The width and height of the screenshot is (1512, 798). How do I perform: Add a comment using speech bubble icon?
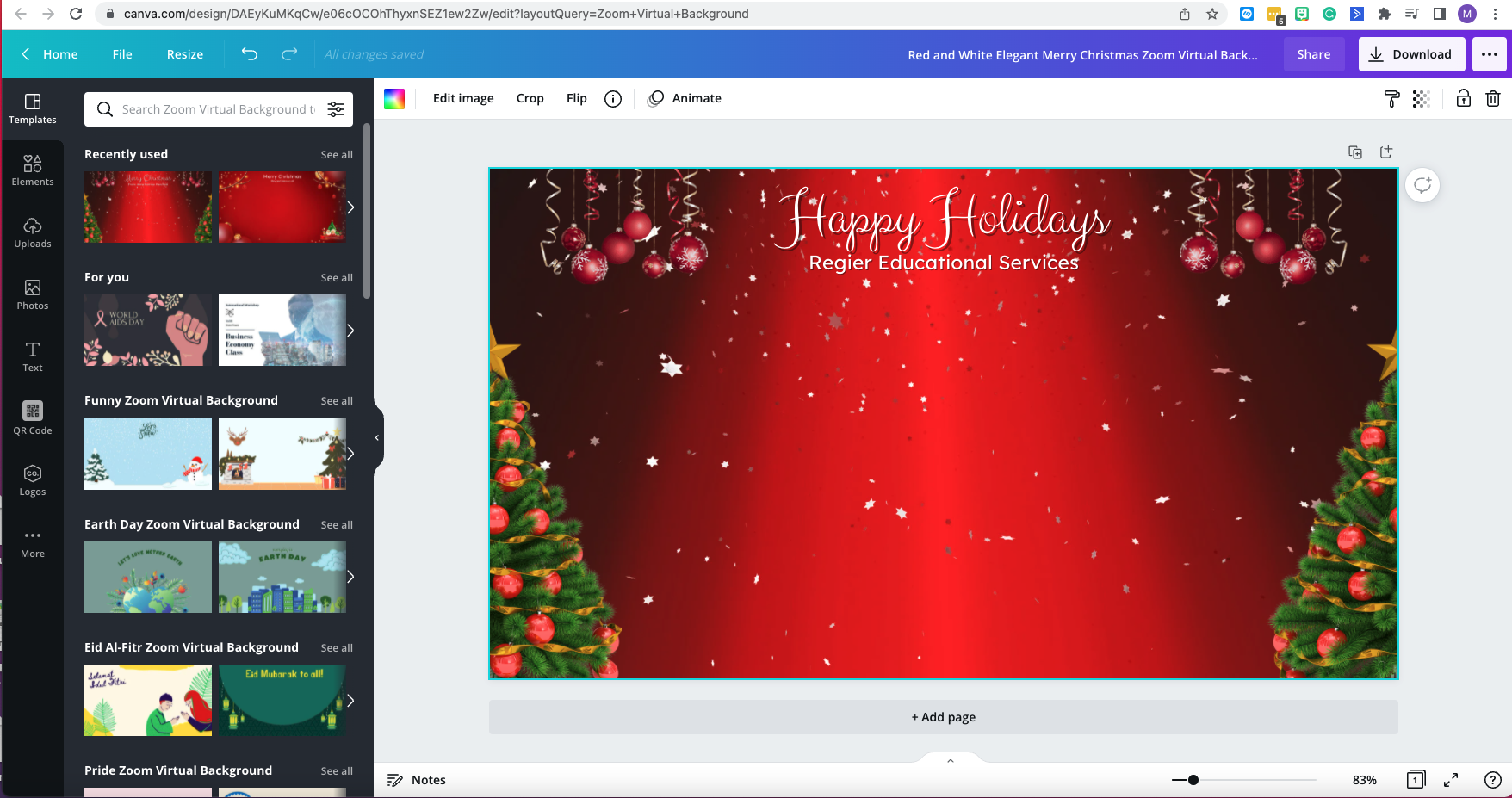coord(1422,185)
